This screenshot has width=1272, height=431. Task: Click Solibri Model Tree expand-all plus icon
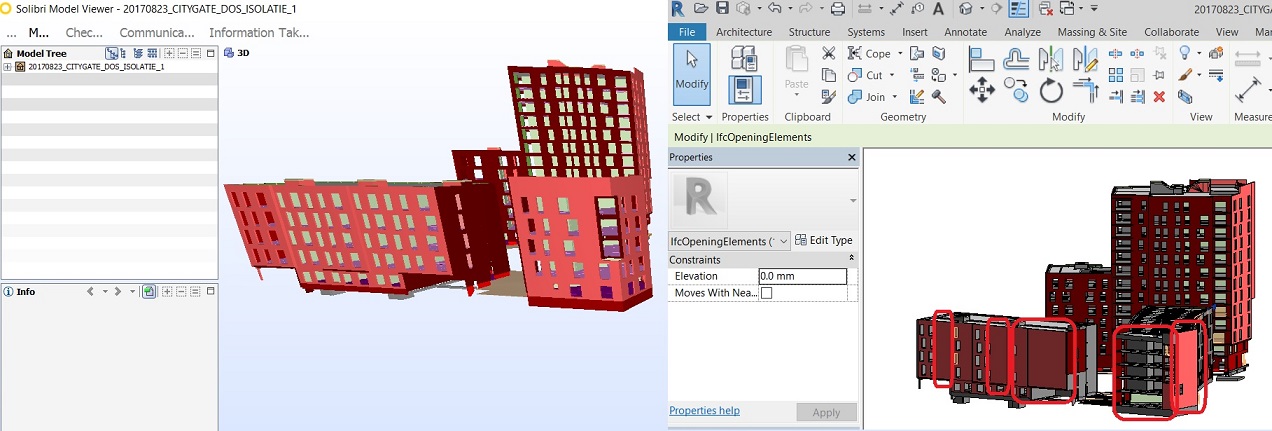169,53
